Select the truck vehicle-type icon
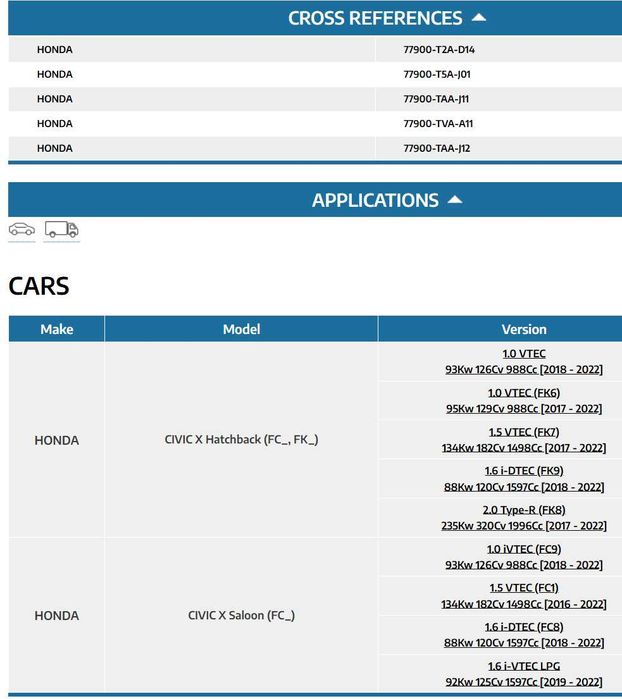 pos(62,229)
